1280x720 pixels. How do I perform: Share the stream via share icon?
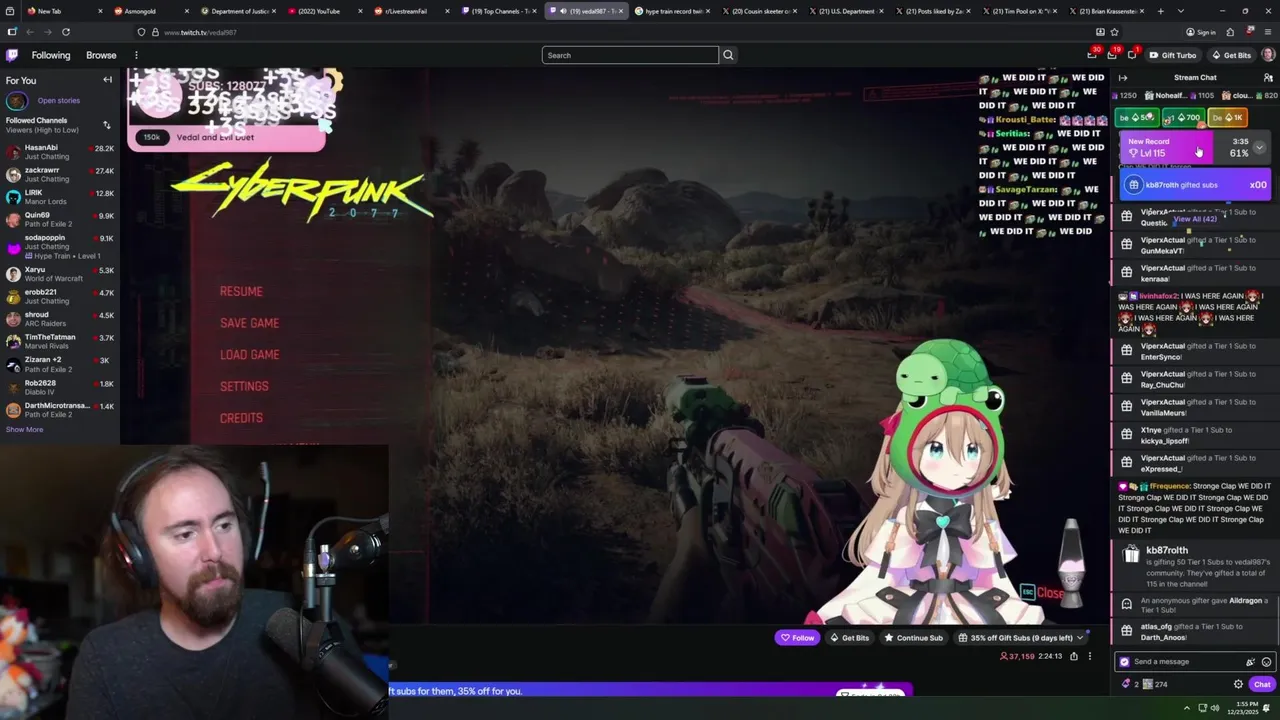click(1074, 657)
